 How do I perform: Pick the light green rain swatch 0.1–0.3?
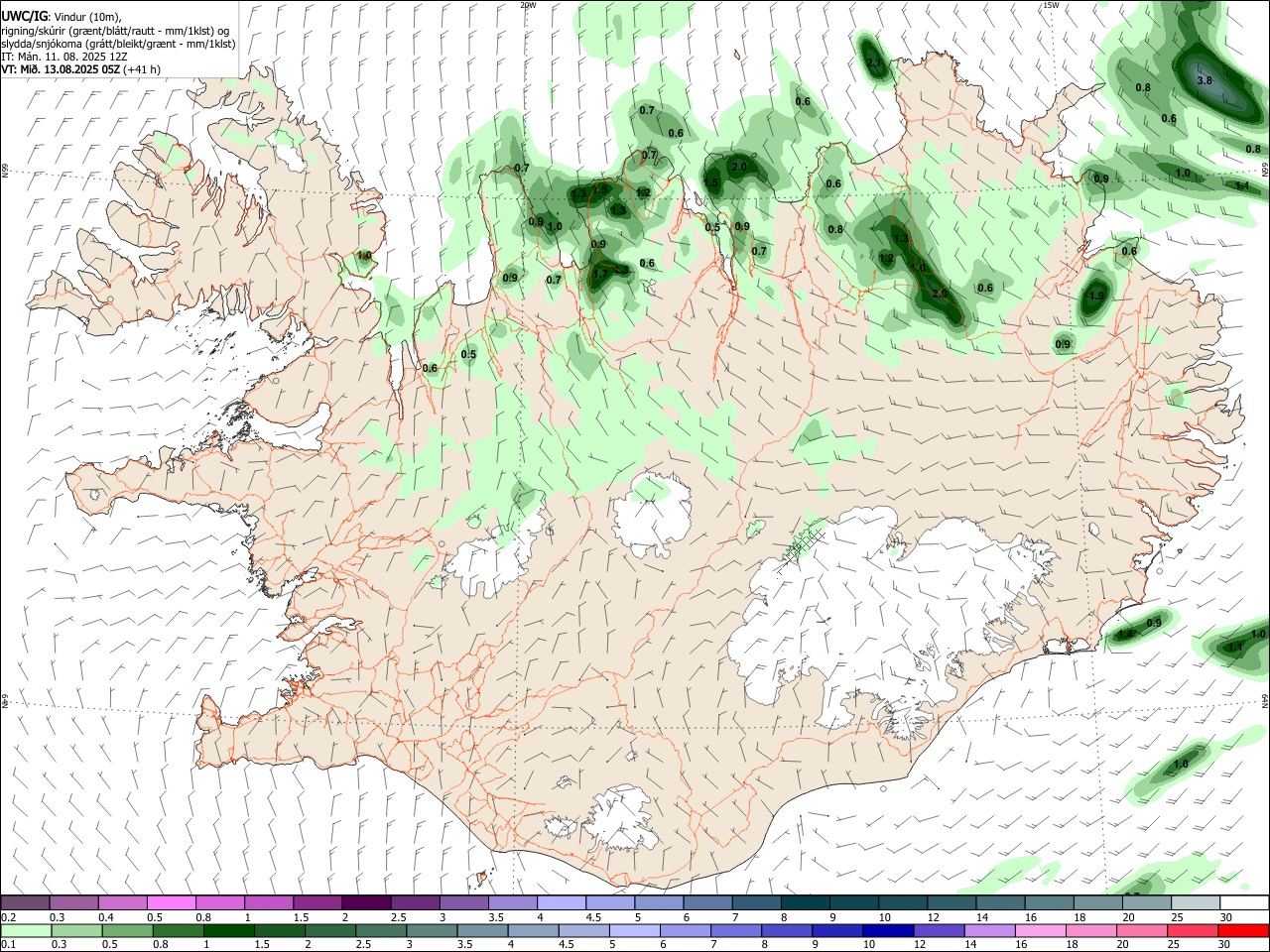pyautogui.click(x=25, y=930)
